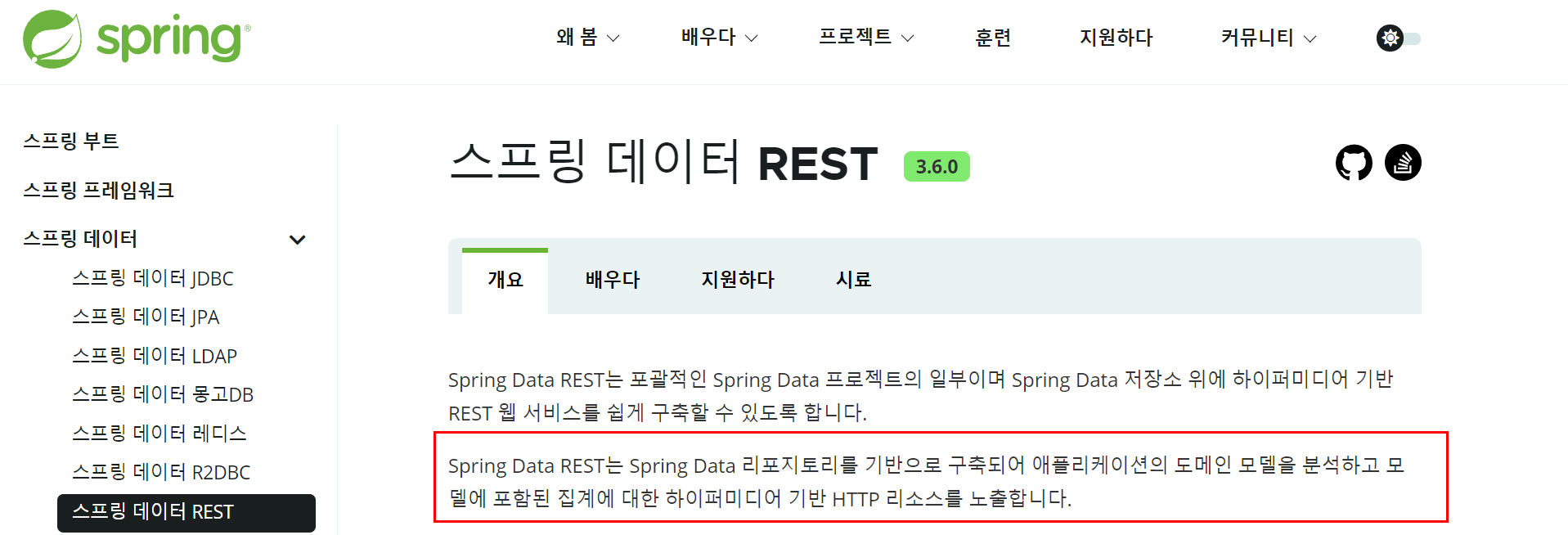Open the Stack Overflow icon
Screen dimensions: 1568x535
tap(1403, 163)
